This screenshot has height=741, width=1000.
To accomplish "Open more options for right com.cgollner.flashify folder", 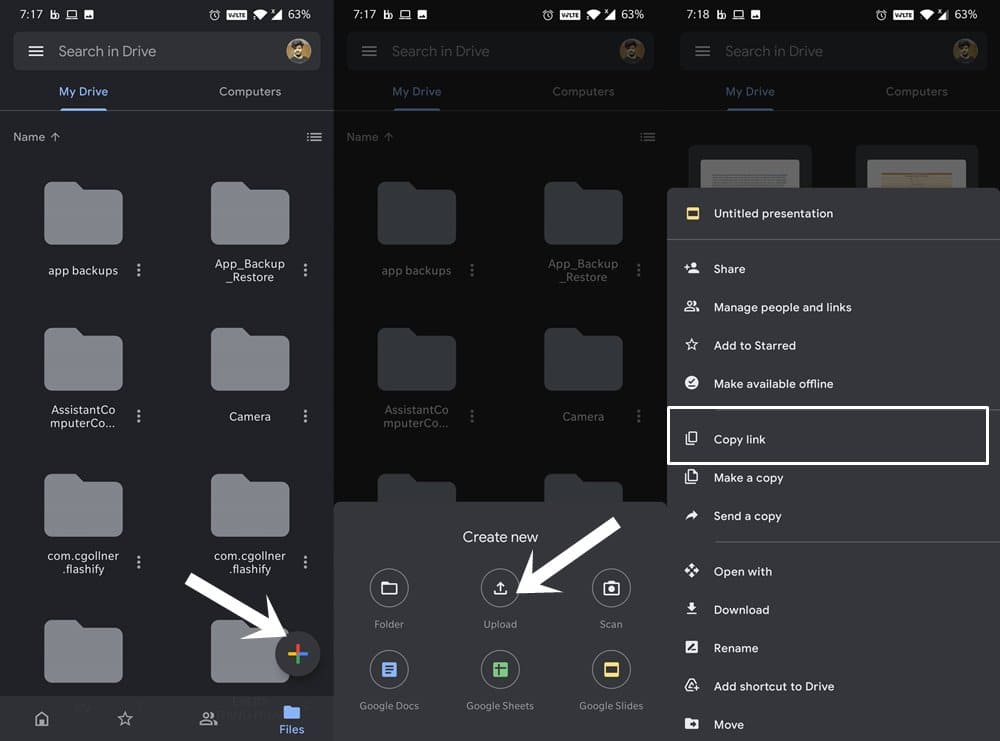I will pyautogui.click(x=305, y=562).
